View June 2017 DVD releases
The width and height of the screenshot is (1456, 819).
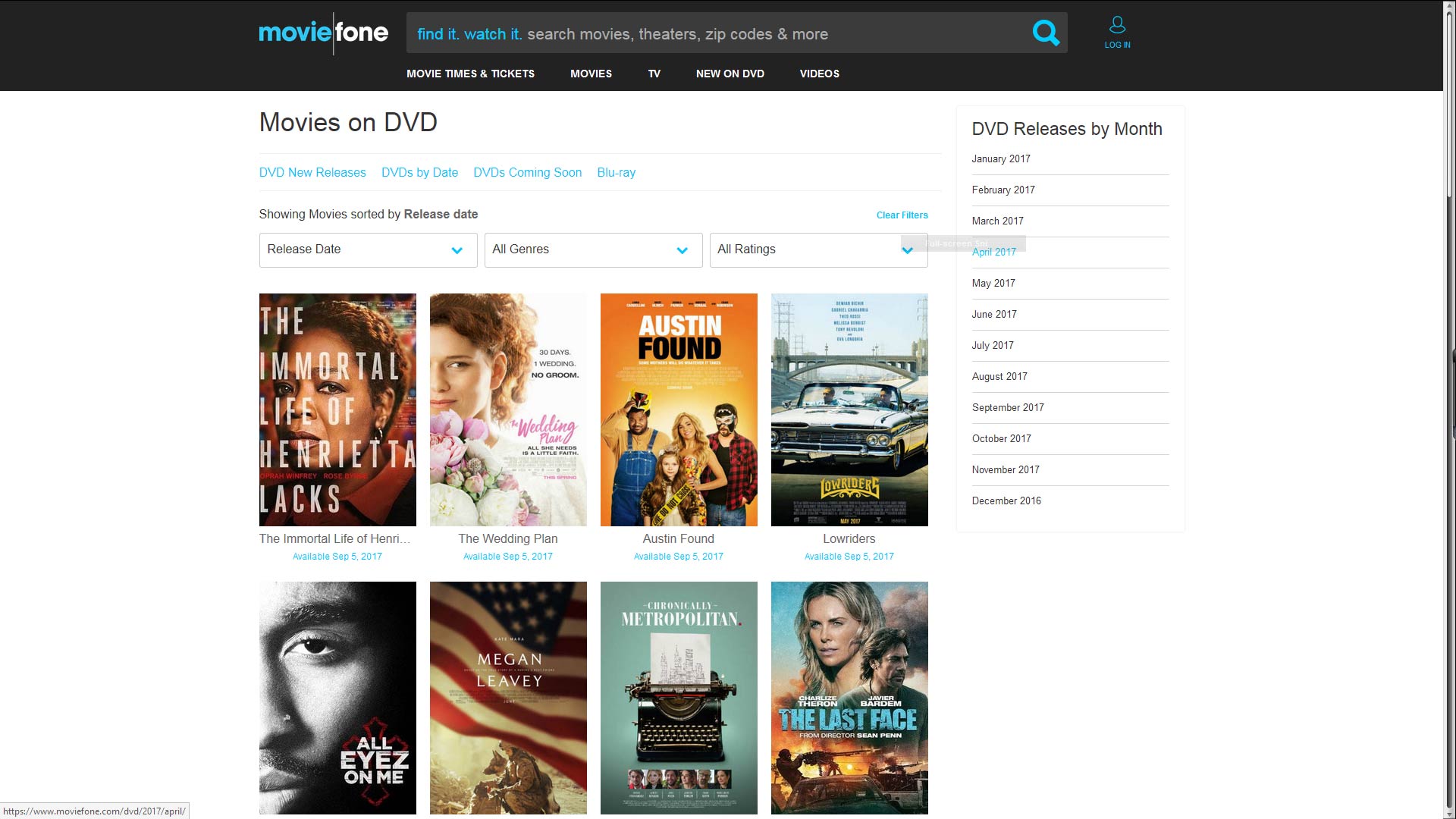click(x=994, y=314)
